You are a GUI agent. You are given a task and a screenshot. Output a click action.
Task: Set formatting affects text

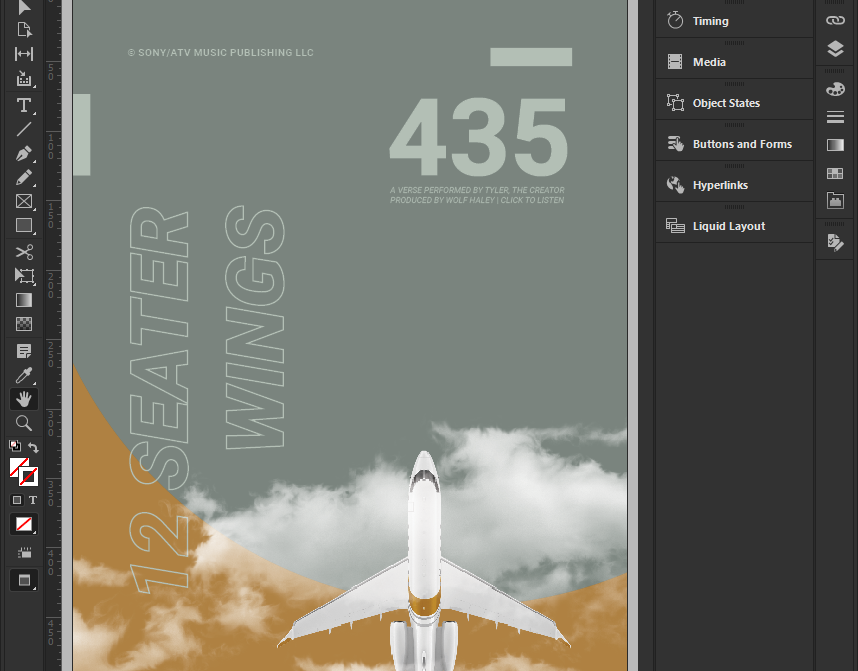[x=33, y=500]
